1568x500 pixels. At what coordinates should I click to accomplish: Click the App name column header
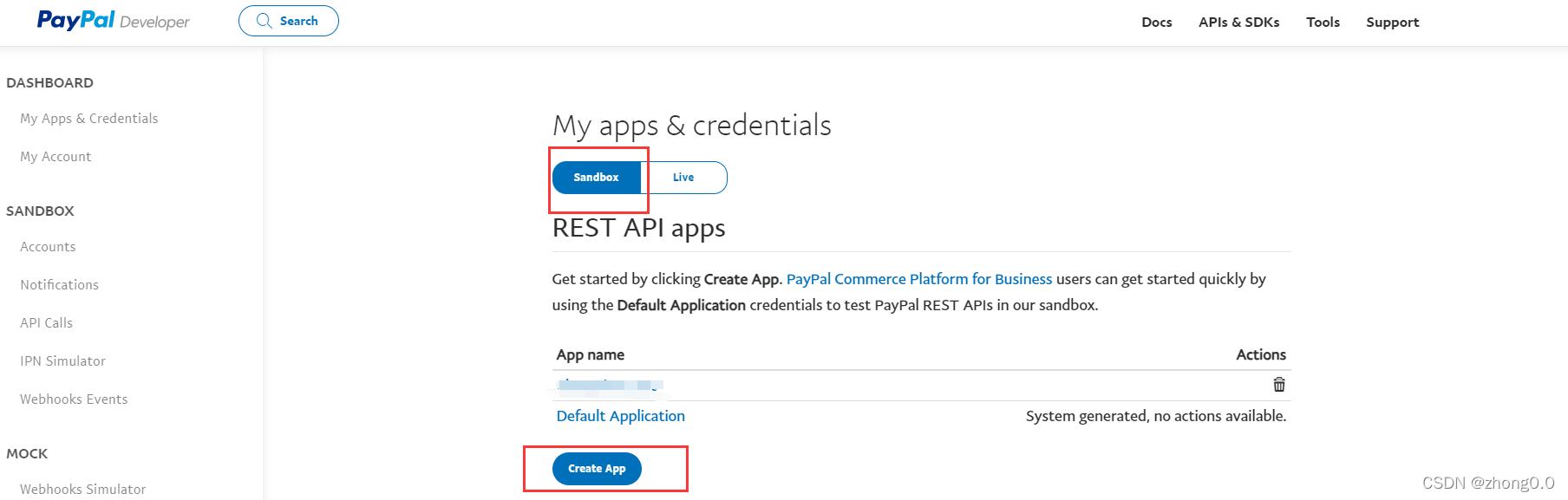pyautogui.click(x=591, y=354)
